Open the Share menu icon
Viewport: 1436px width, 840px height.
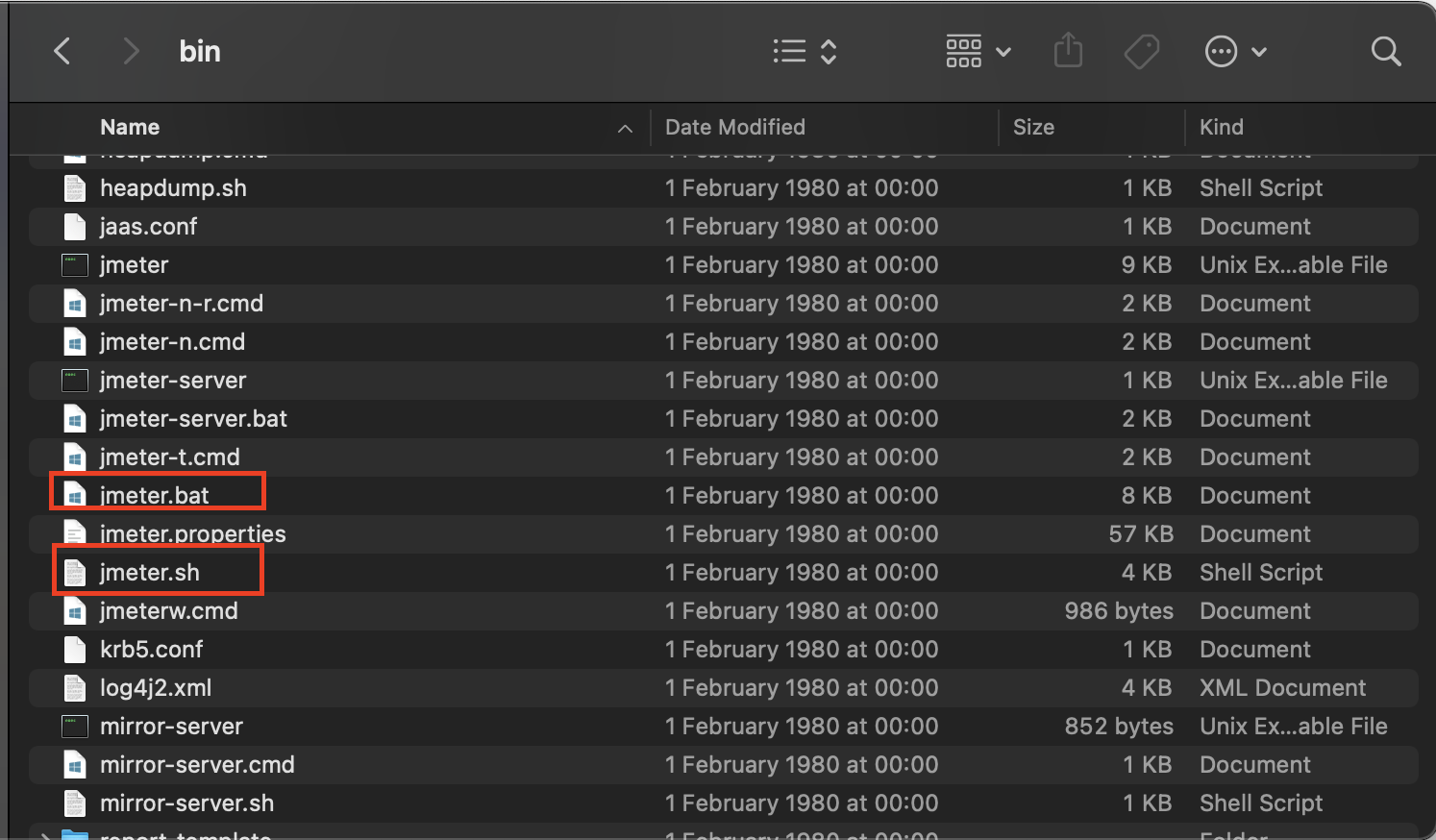[1068, 51]
